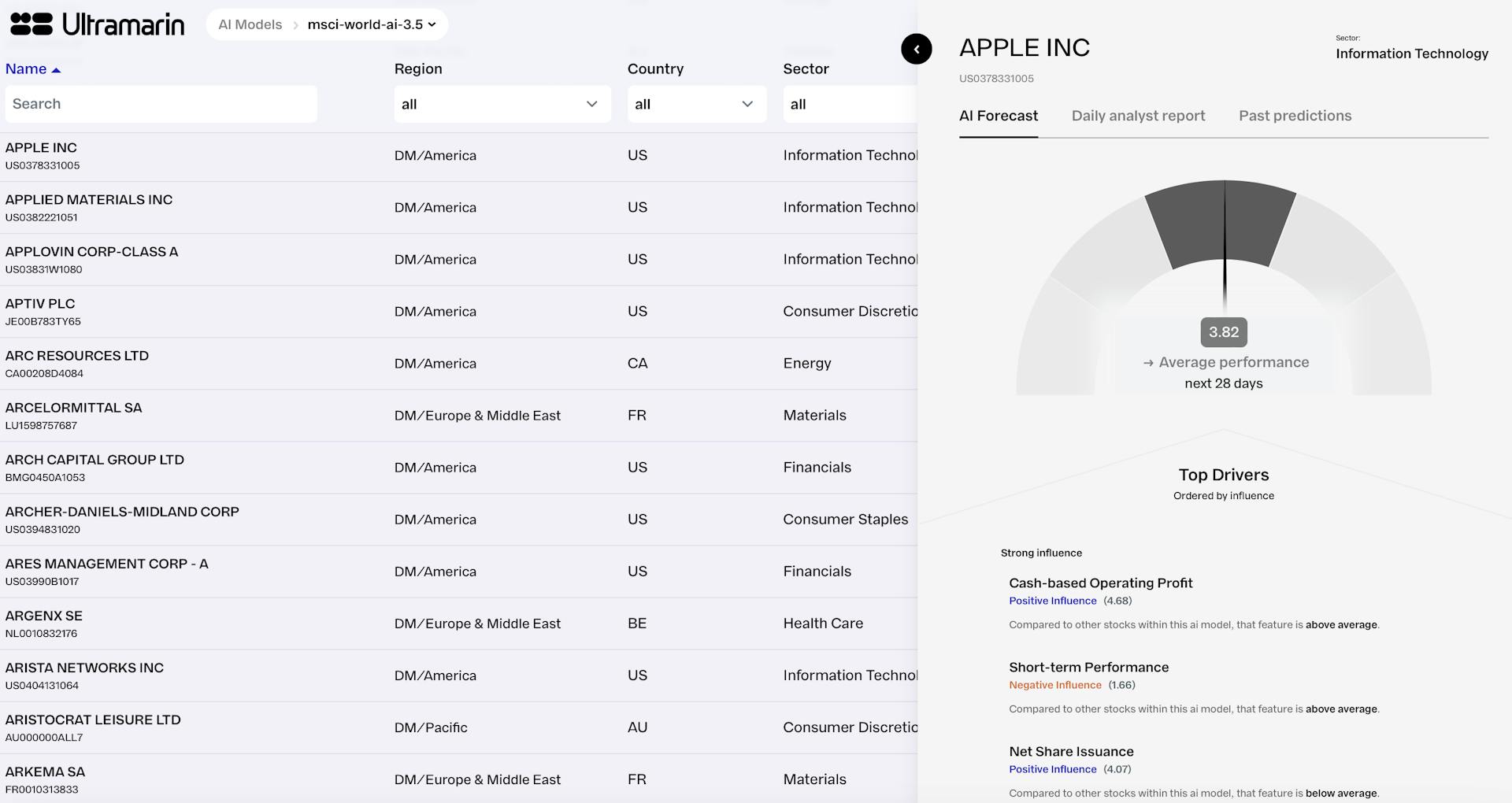Click Positive Influence under Cash-based Operating Profit
Image resolution: width=1512 pixels, height=803 pixels.
1053,601
